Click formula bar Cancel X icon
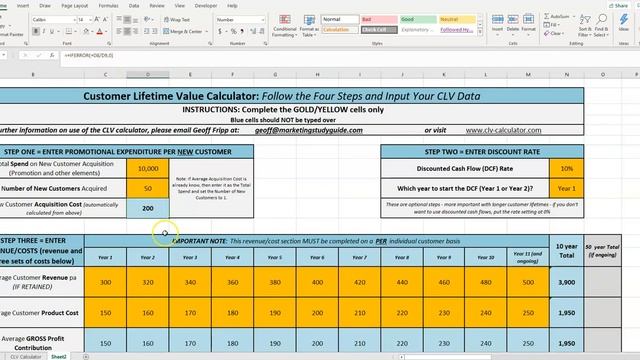This screenshot has height=360, width=640. pos(25,55)
